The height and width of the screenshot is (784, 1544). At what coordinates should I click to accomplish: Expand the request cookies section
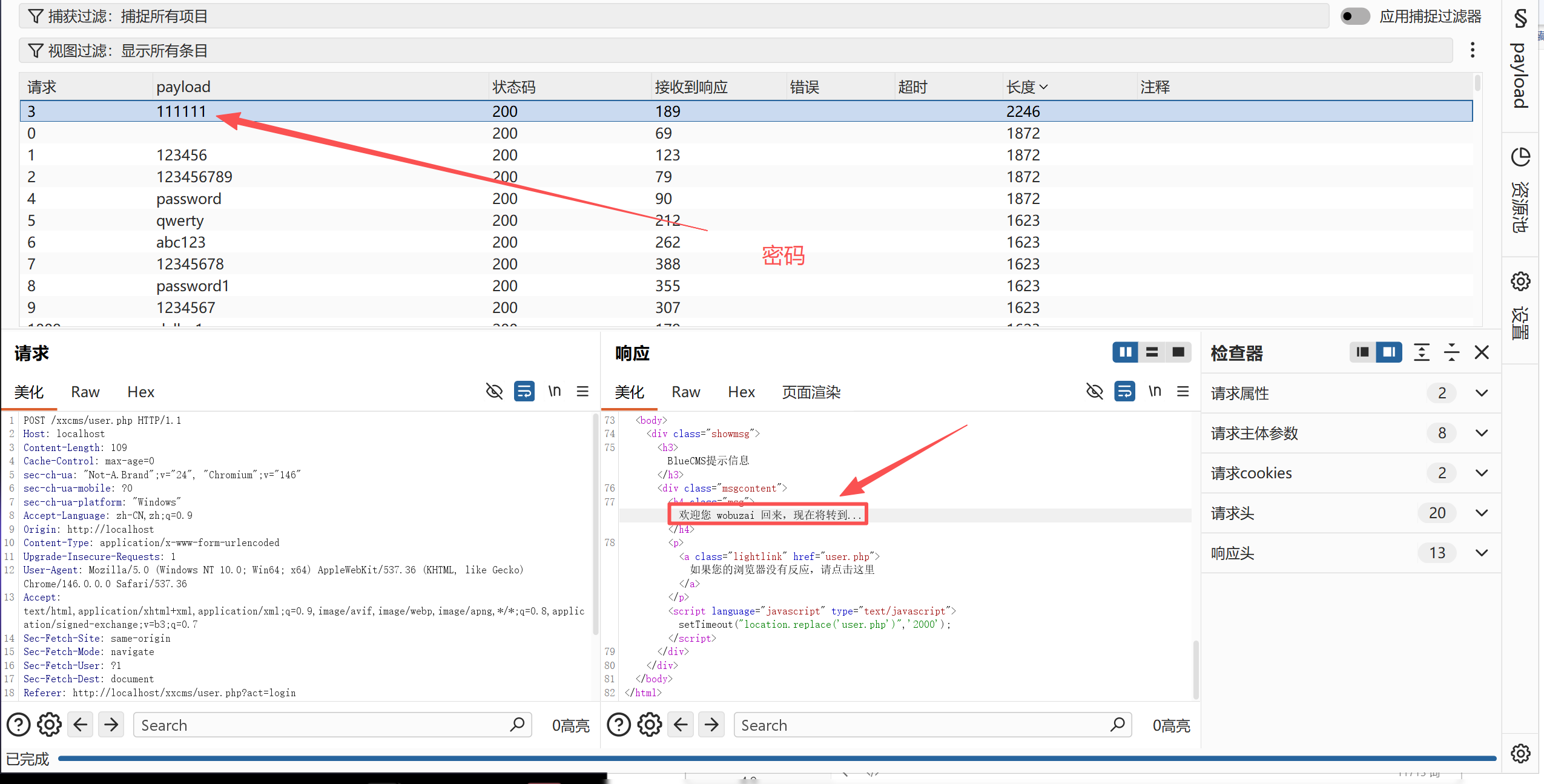[1351, 473]
